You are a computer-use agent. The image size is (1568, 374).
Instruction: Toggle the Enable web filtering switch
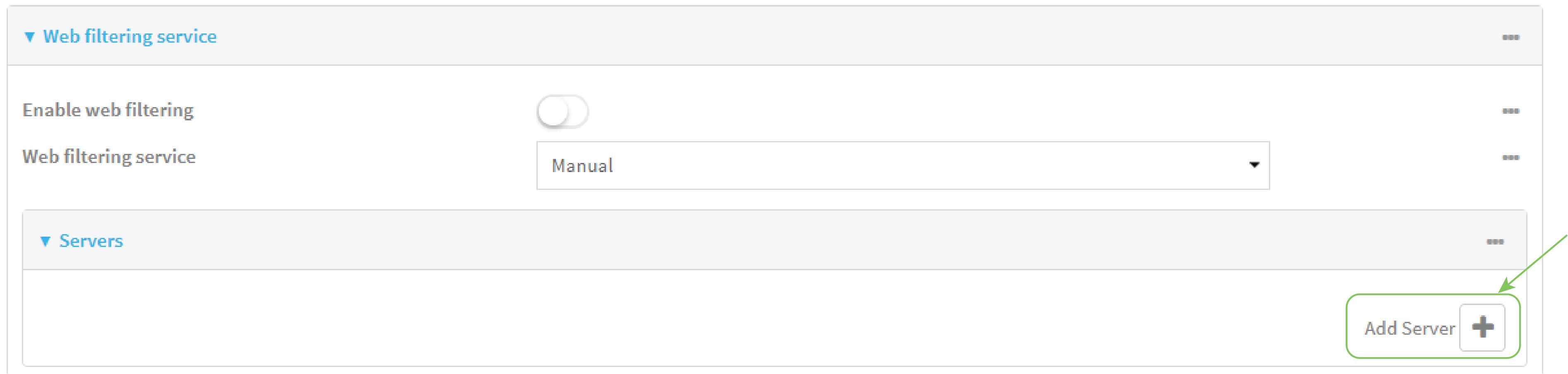(563, 111)
